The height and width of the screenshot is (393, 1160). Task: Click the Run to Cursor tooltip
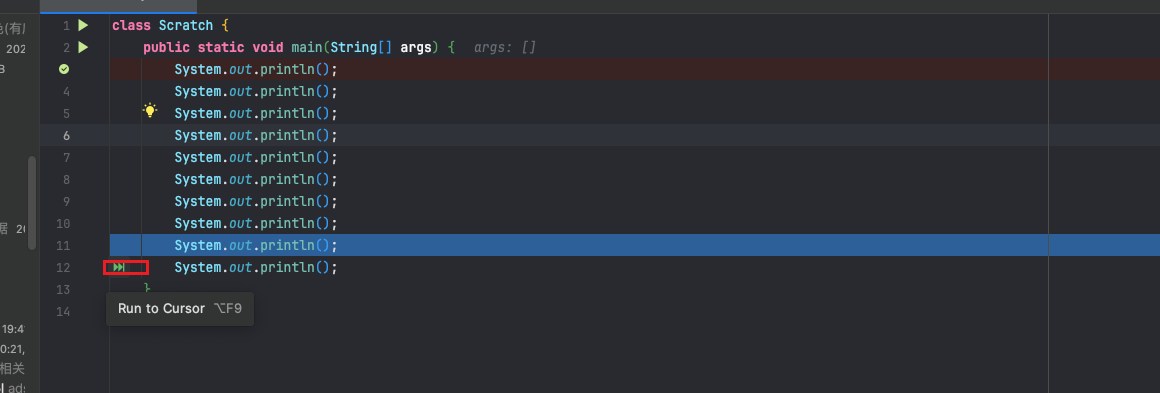(x=180, y=309)
